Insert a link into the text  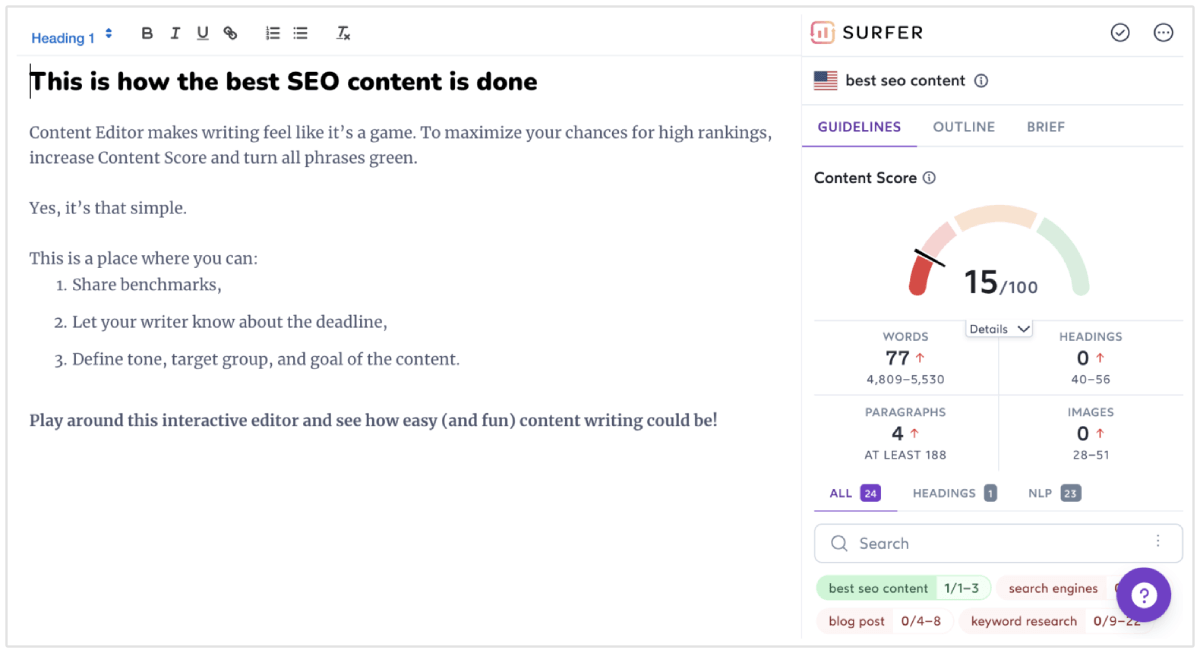pos(230,34)
